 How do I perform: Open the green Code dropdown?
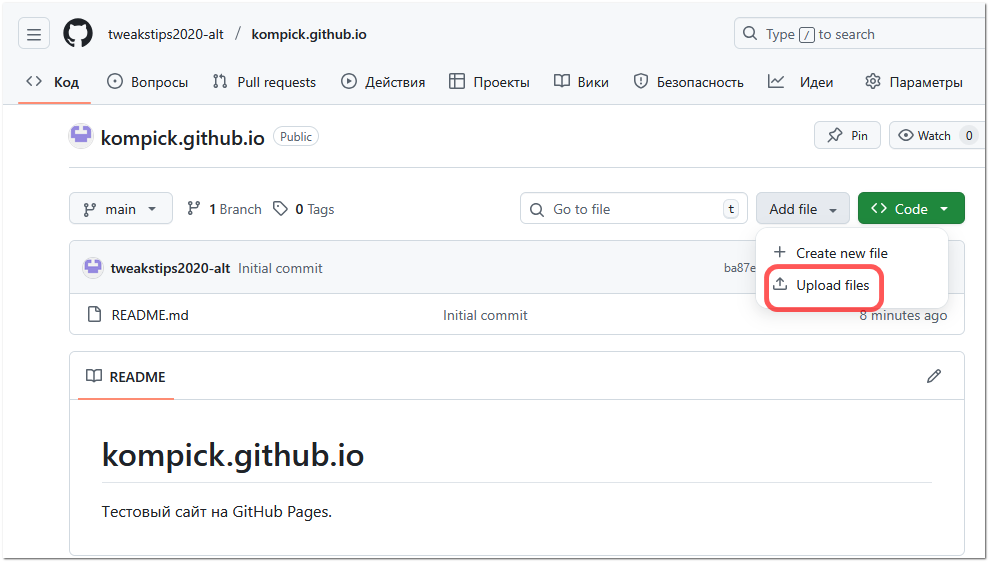(x=911, y=208)
